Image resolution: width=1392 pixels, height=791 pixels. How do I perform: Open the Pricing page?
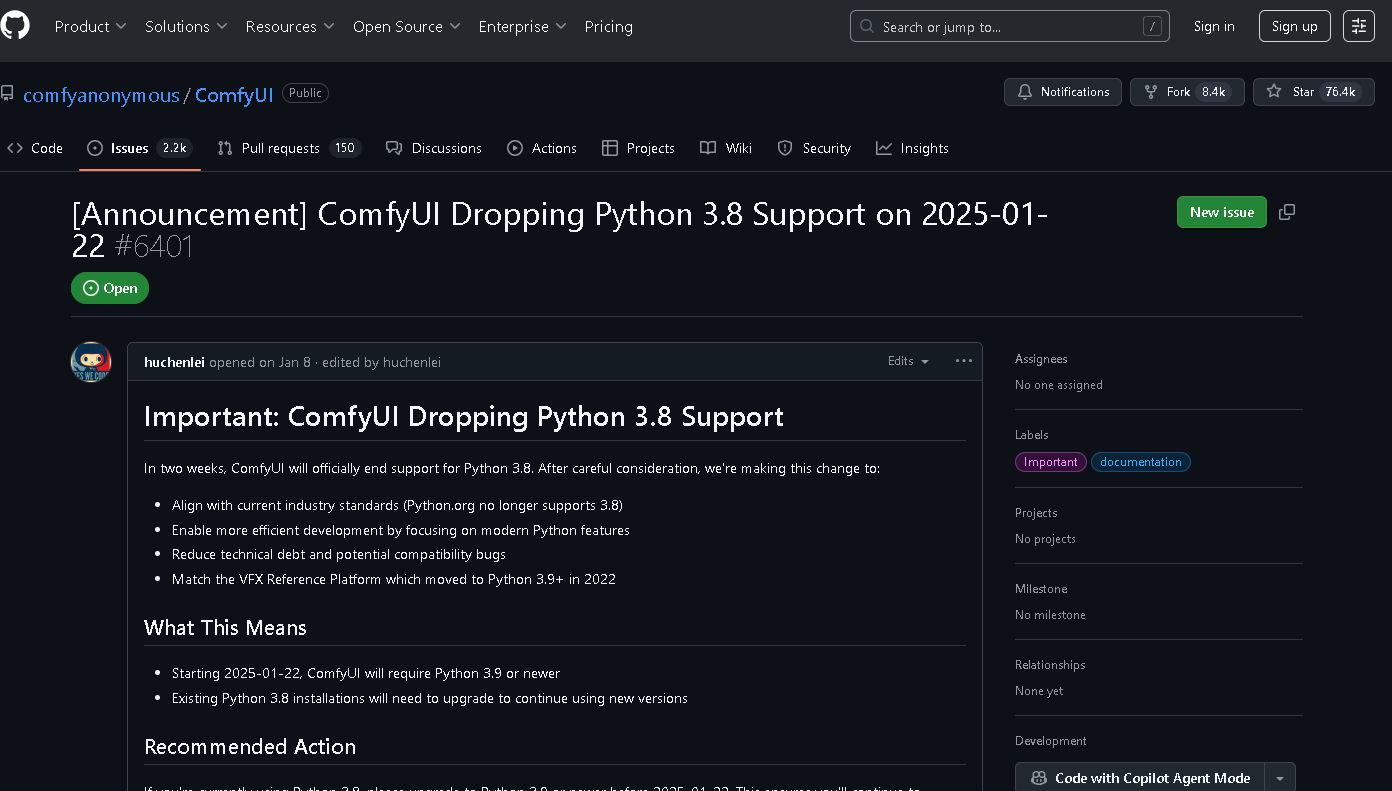pyautogui.click(x=609, y=27)
